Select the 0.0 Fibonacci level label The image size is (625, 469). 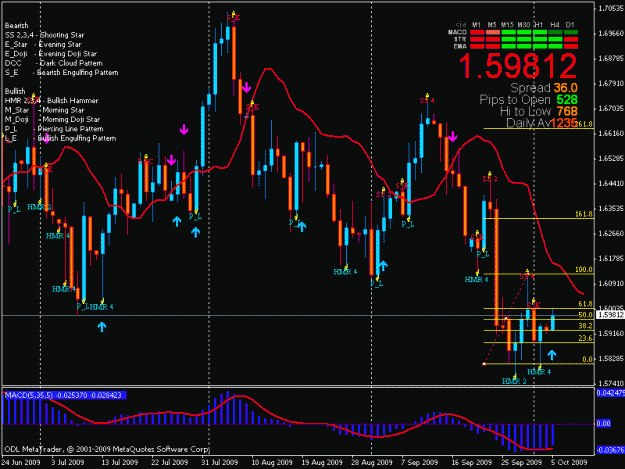tap(588, 359)
